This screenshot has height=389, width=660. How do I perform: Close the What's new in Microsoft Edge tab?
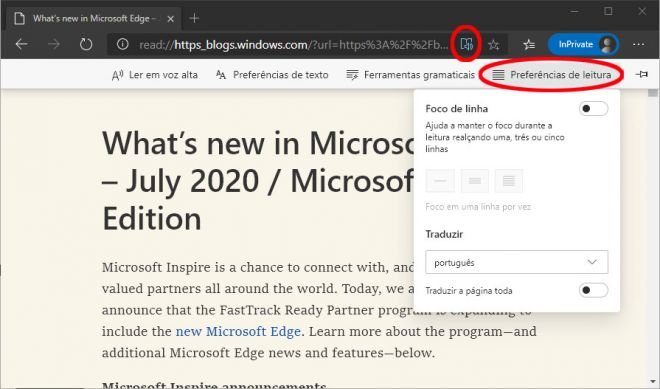click(x=170, y=19)
